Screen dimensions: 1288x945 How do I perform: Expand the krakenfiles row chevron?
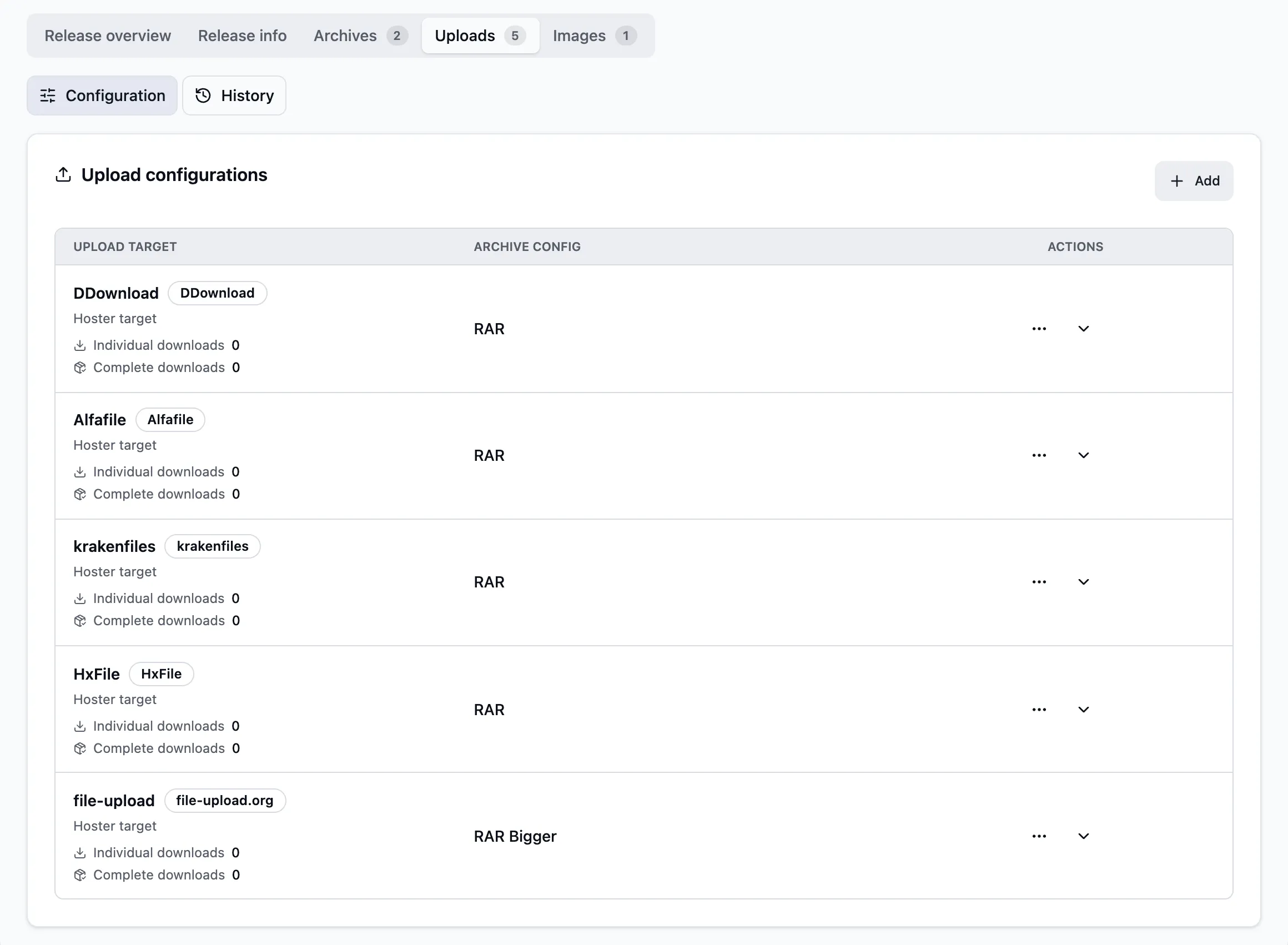[x=1083, y=582]
